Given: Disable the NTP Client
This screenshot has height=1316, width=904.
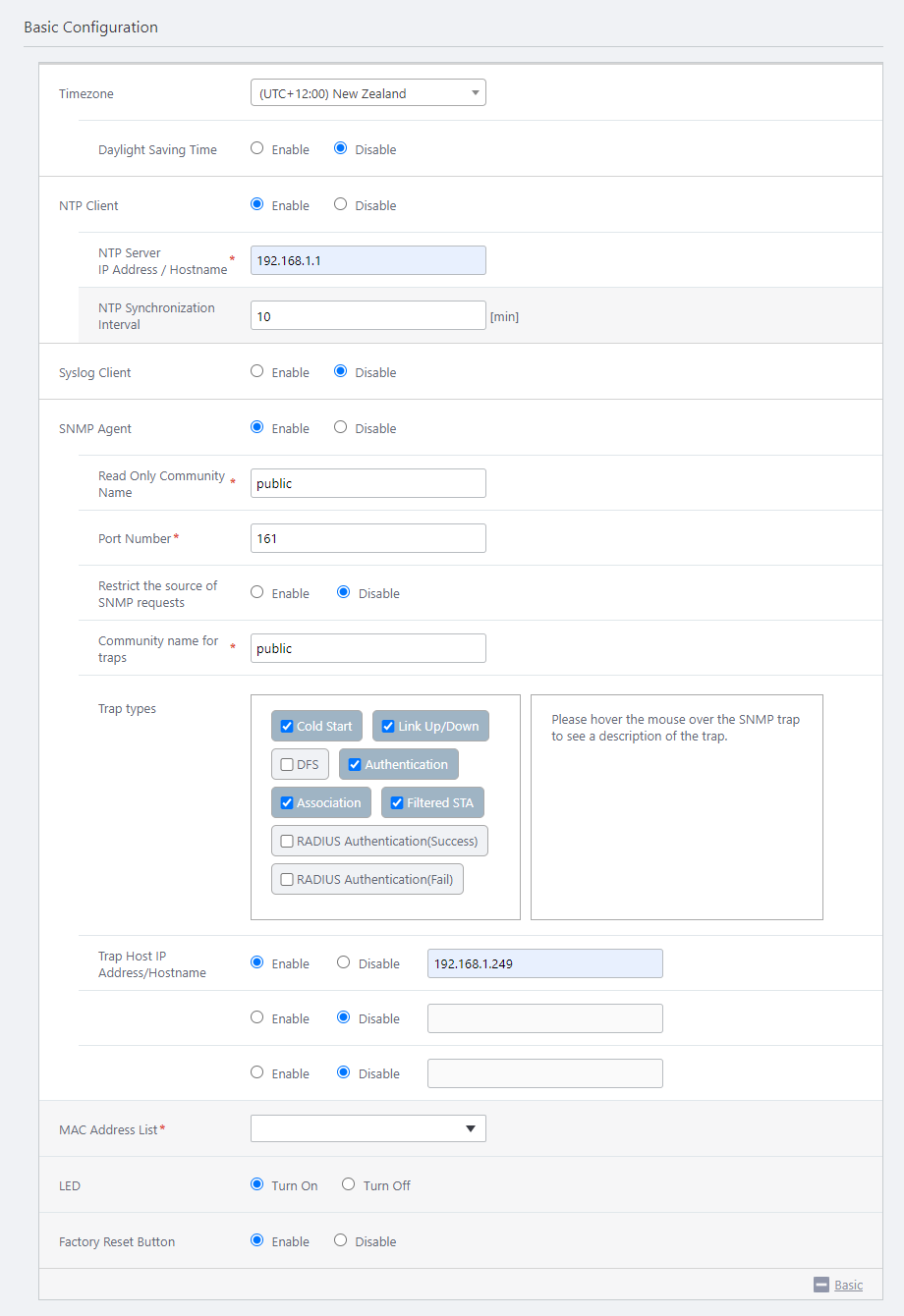Looking at the screenshot, I should click(341, 205).
